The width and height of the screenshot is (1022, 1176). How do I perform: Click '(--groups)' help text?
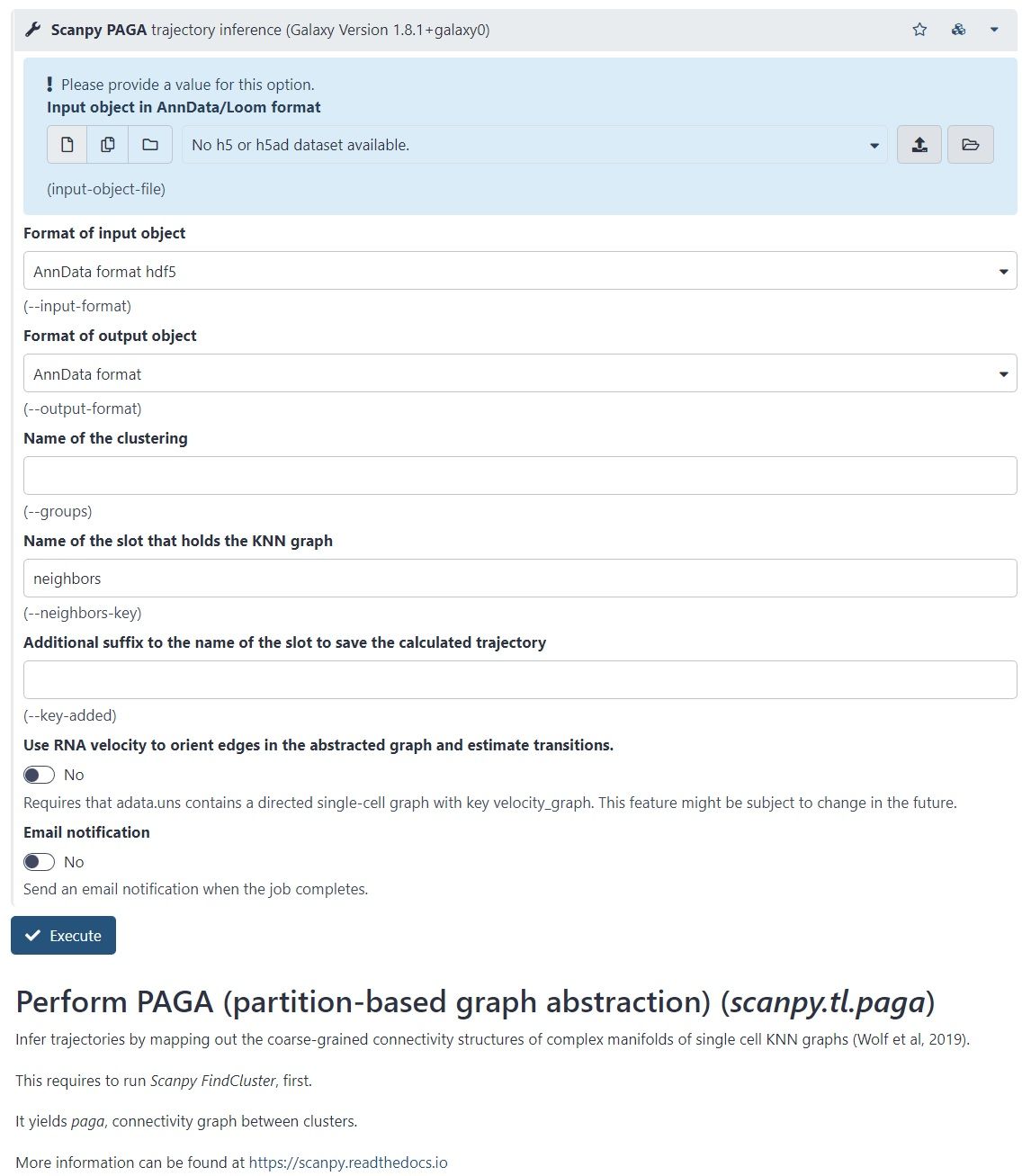point(58,511)
